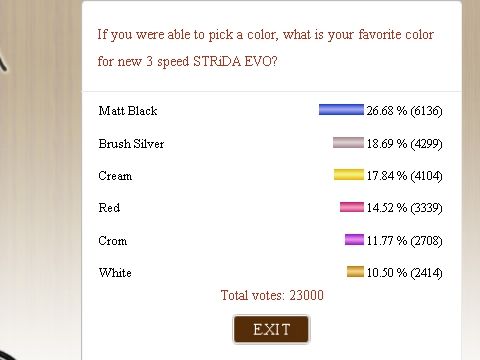480x360 pixels.
Task: Click the Total votes: 23000 text
Action: pos(272,295)
